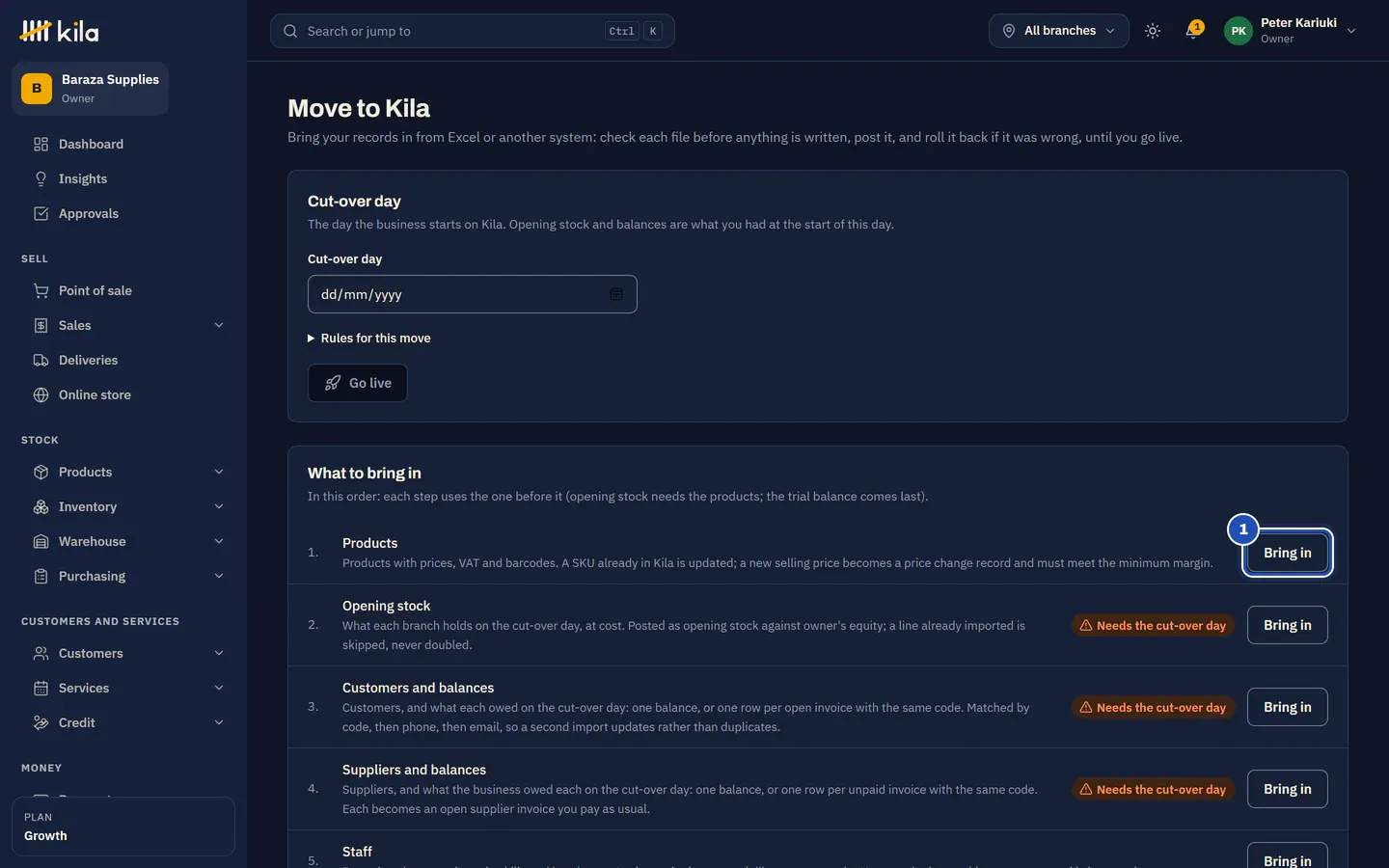Open Deliveries page
The width and height of the screenshot is (1389, 868).
(x=123, y=360)
